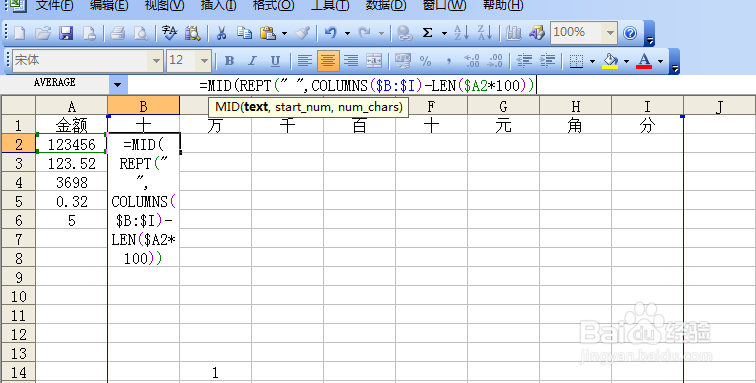Open the 文件(F) menu
Viewport: 756px width, 383px height.
tap(55, 6)
